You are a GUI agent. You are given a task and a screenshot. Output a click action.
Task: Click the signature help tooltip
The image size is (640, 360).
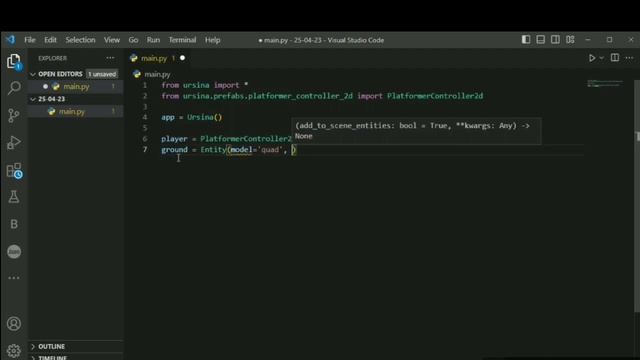416,131
